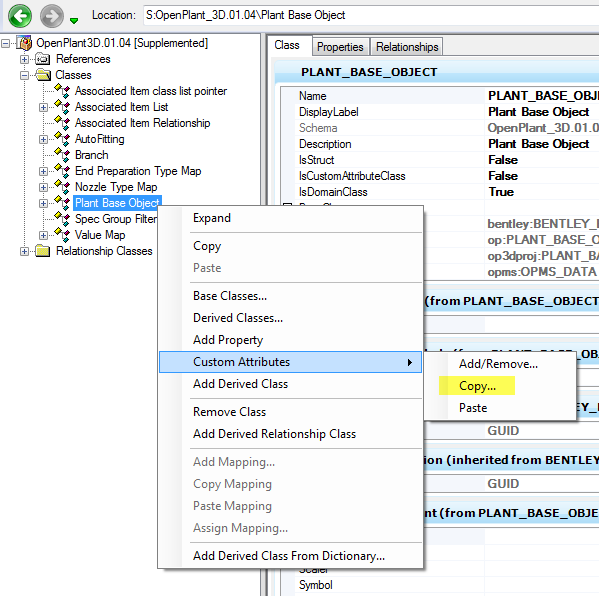This screenshot has width=599, height=596.
Task: Click the Associated Item Relationship class icon
Action: (62, 123)
